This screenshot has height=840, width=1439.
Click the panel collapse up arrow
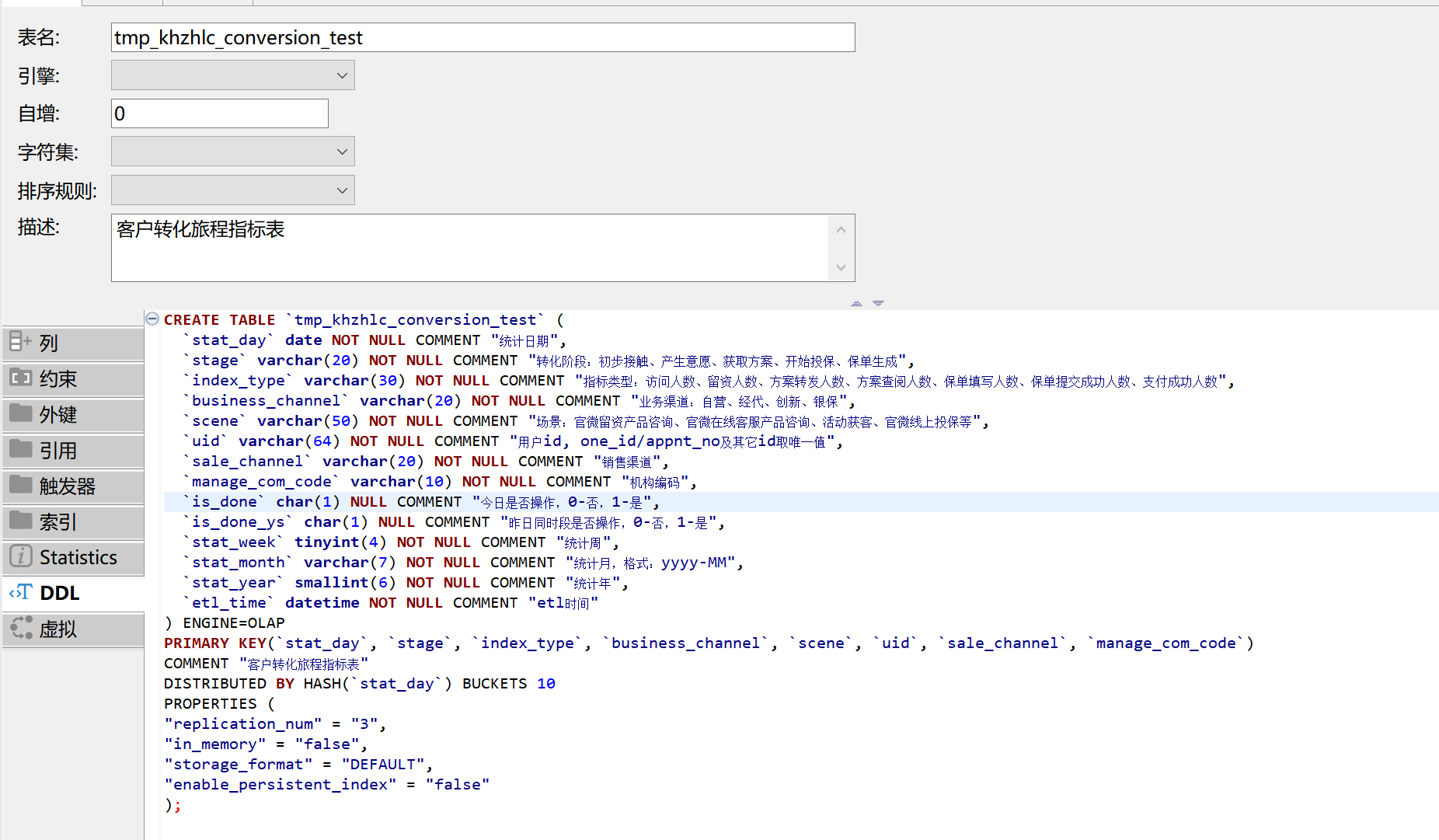856,303
